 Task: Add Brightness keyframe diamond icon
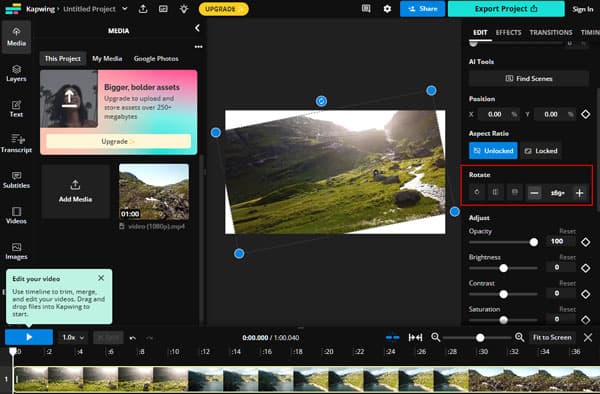click(x=585, y=268)
